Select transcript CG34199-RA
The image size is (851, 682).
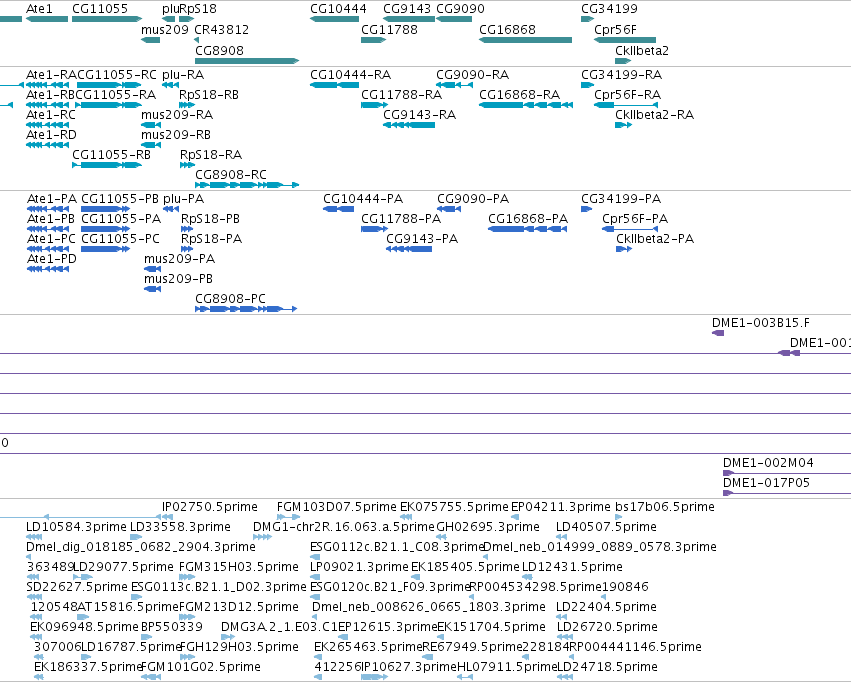588,85
